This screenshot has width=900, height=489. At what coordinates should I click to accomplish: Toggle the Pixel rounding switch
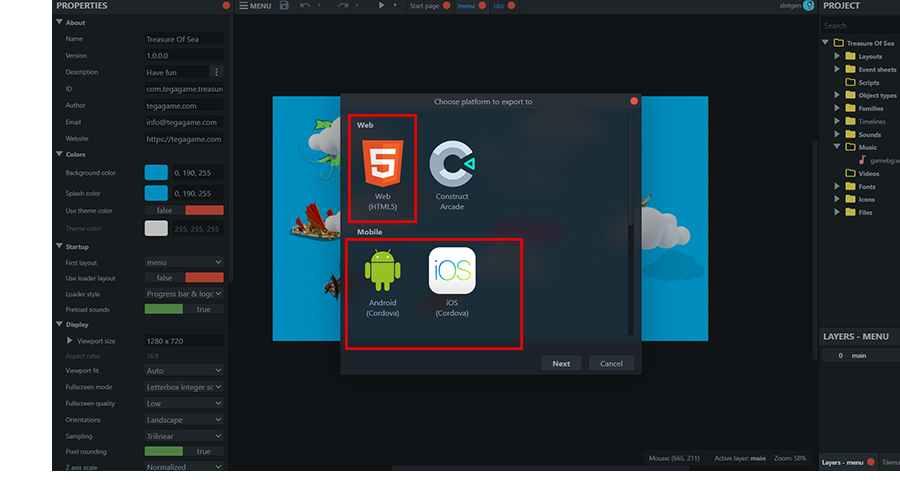184,452
